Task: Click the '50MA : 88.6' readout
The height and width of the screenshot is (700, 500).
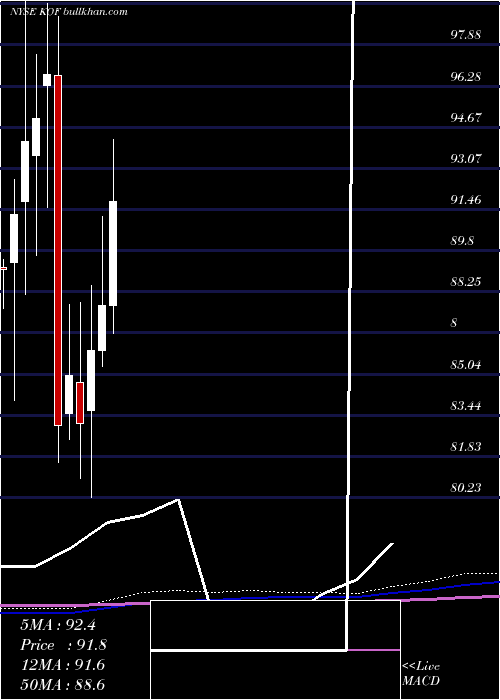Action: 63,684
